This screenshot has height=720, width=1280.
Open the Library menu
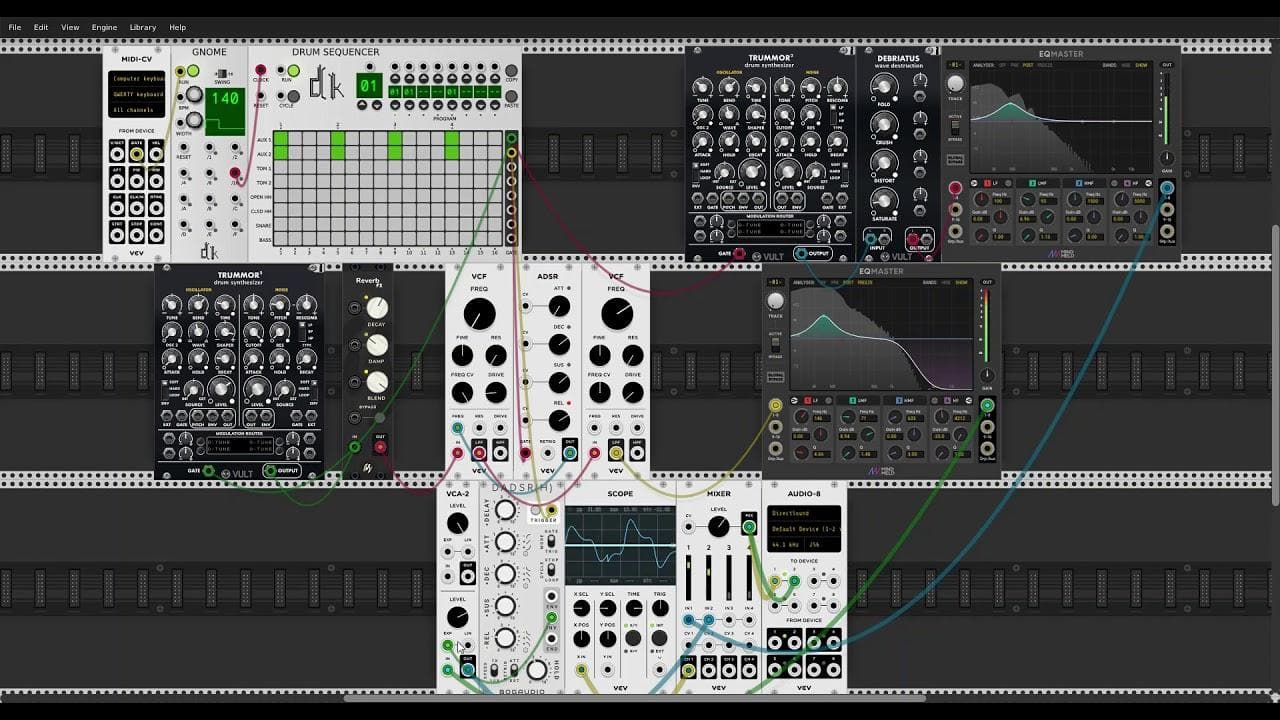click(x=142, y=27)
